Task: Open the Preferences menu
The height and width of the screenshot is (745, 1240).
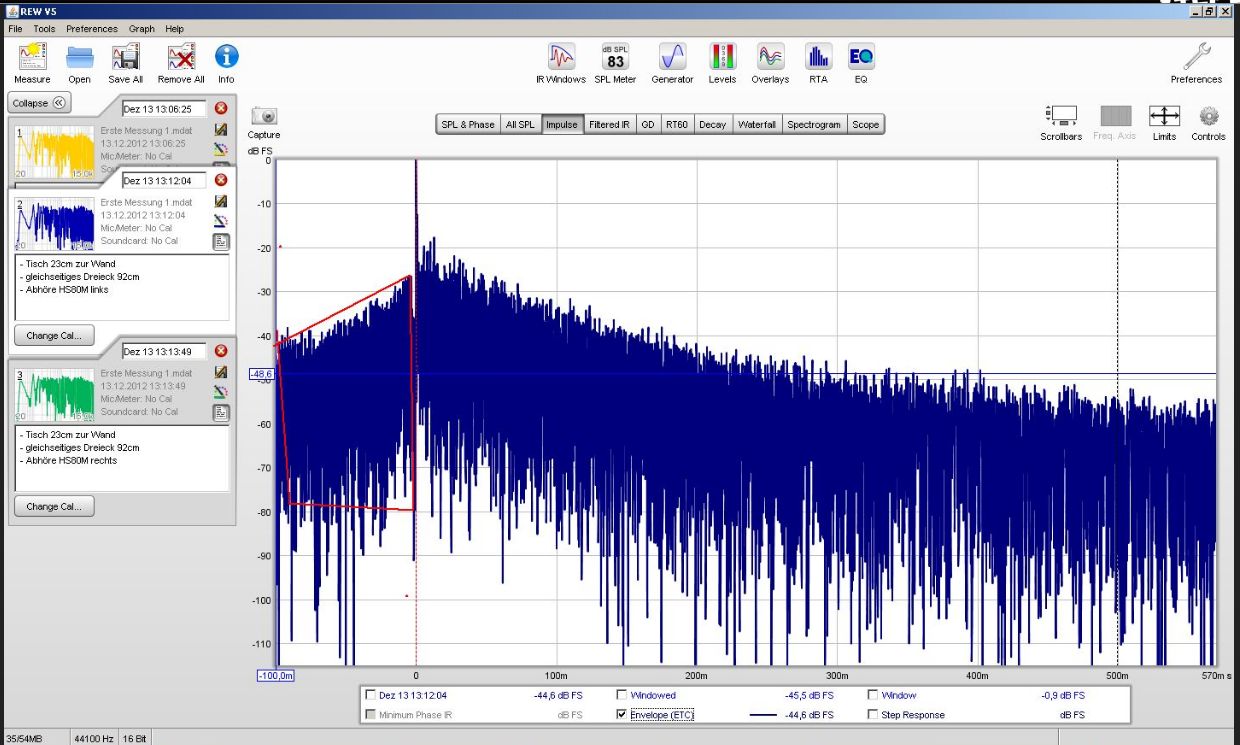Action: point(92,29)
